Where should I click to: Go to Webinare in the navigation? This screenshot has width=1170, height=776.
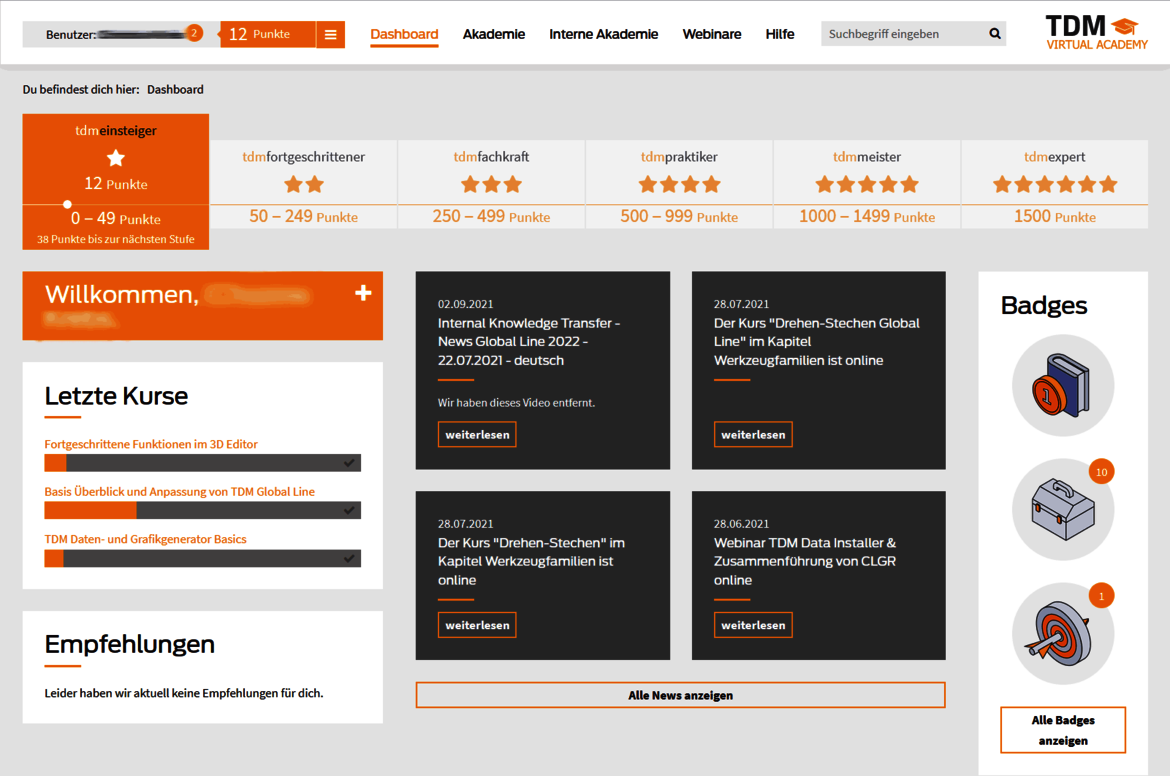click(x=711, y=34)
